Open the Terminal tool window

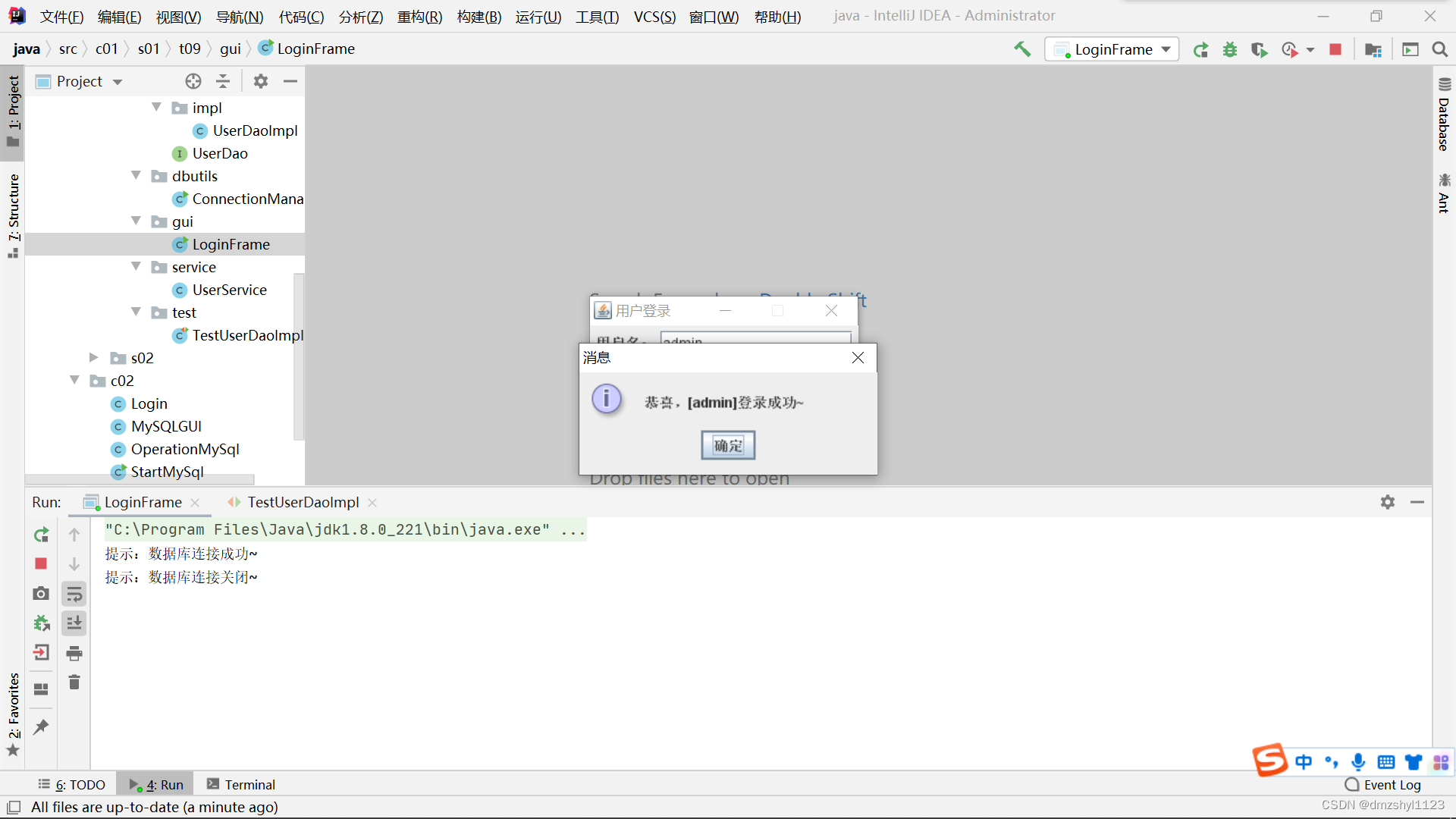click(x=241, y=785)
